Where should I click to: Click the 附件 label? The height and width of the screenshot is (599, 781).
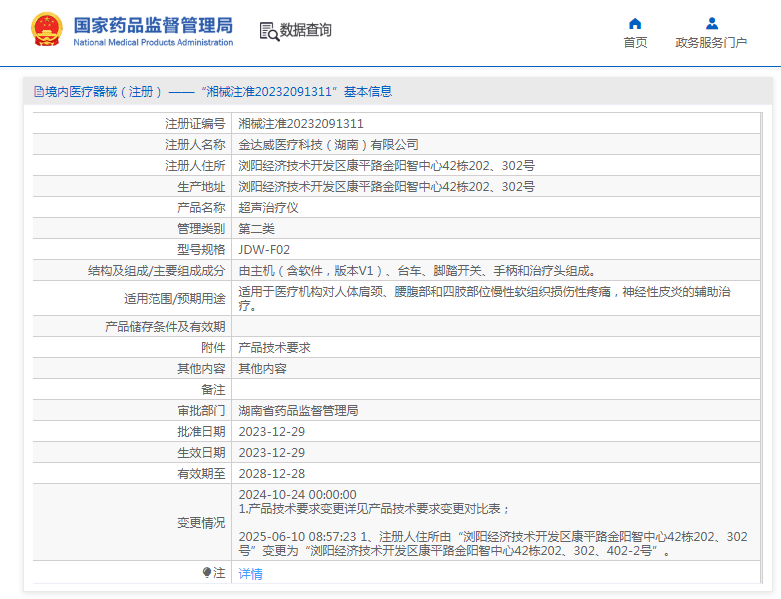tap(213, 348)
